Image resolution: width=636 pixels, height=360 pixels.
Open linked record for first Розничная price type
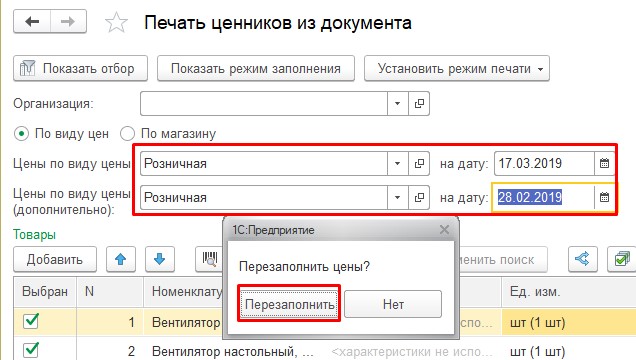(x=419, y=163)
